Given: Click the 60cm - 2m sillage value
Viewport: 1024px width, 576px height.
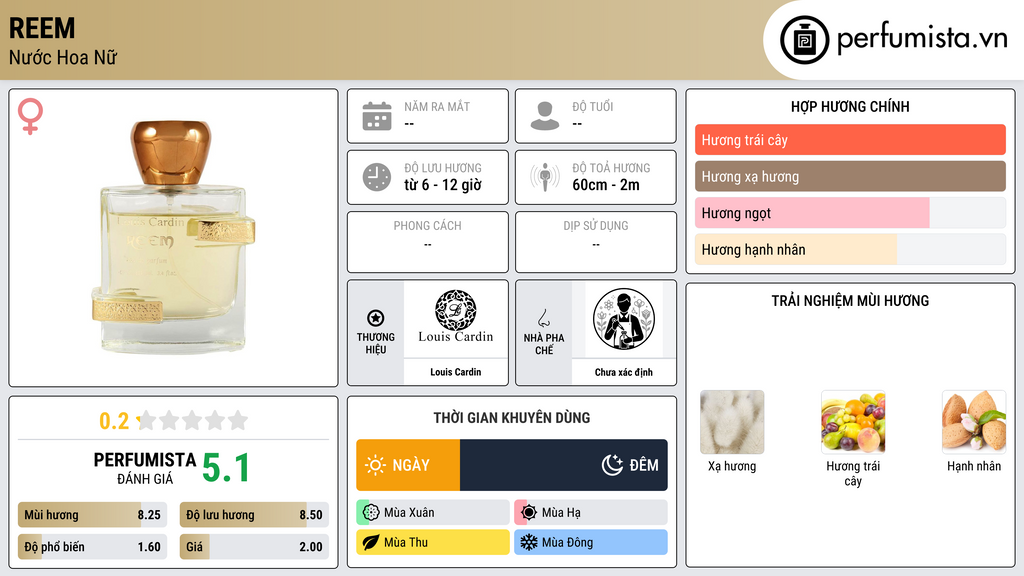Looking at the screenshot, I should pyautogui.click(x=605, y=185).
